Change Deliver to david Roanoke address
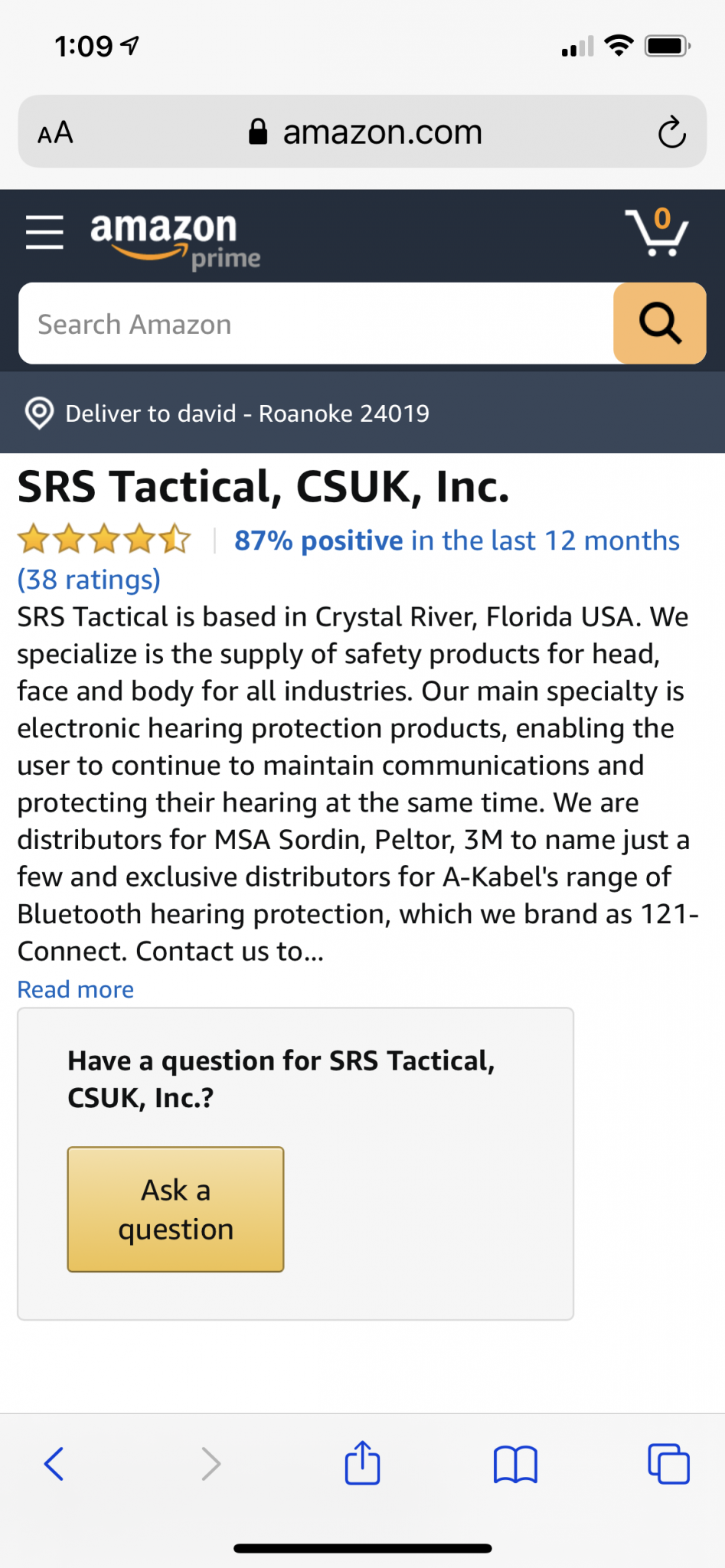Viewport: 725px width, 1568px height. (247, 413)
